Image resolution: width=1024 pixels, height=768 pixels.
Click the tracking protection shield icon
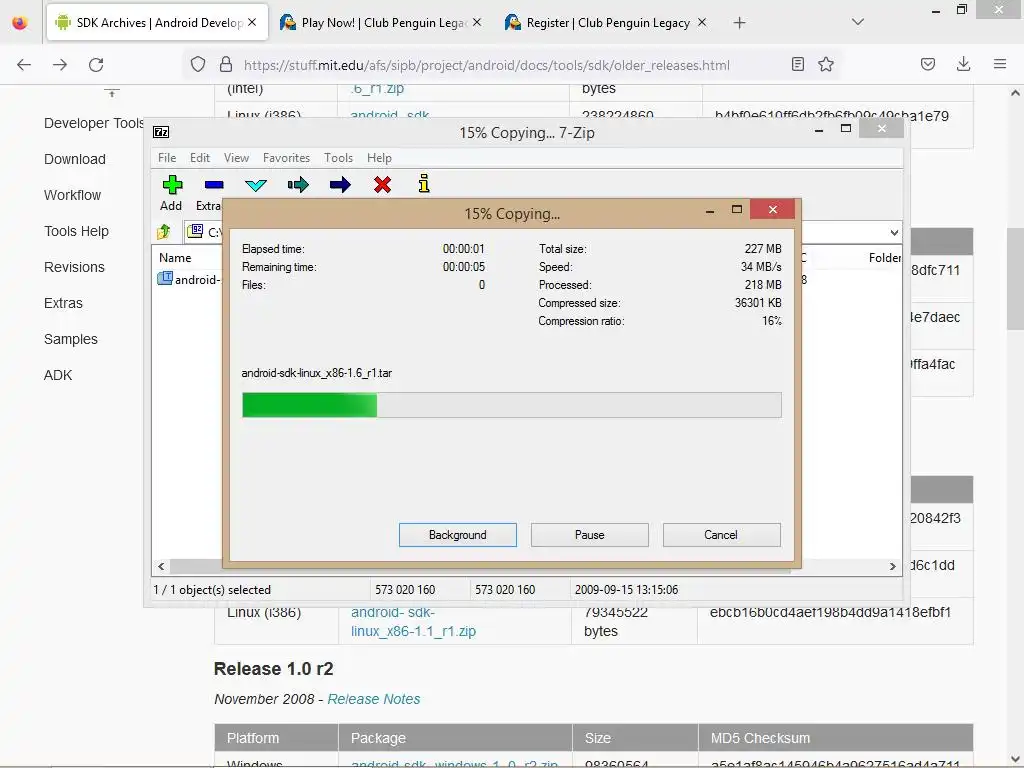(198, 64)
